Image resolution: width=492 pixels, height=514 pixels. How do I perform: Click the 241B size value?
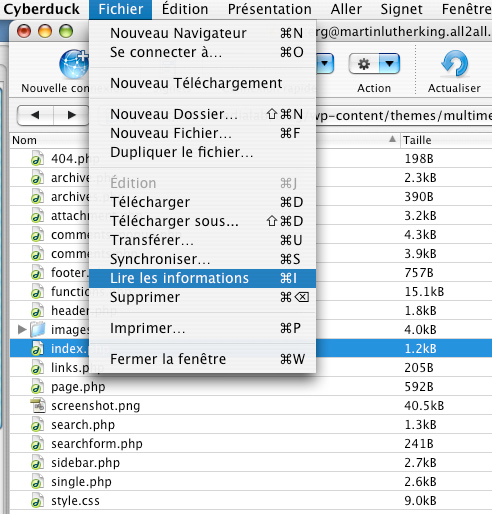pos(419,444)
